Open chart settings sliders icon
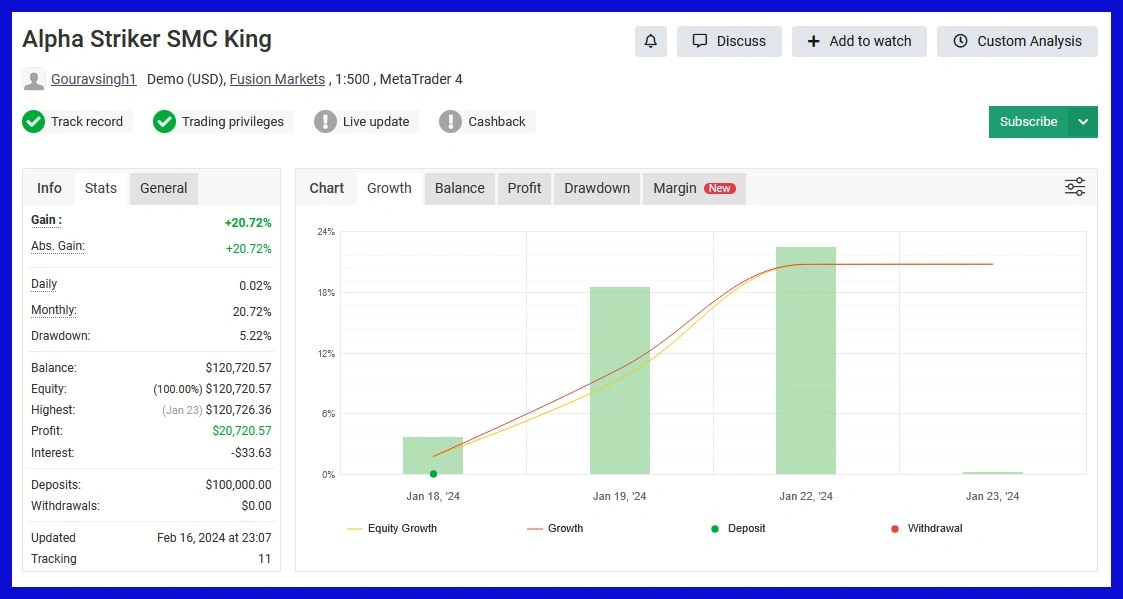The height and width of the screenshot is (599, 1123). click(x=1075, y=187)
